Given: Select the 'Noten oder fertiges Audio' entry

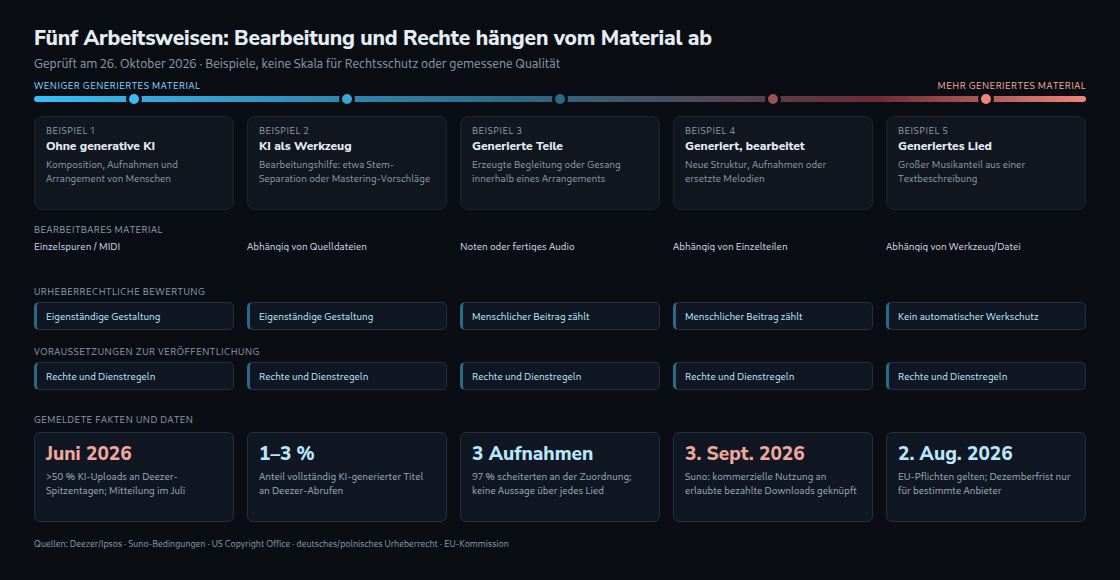Looking at the screenshot, I should (517, 247).
